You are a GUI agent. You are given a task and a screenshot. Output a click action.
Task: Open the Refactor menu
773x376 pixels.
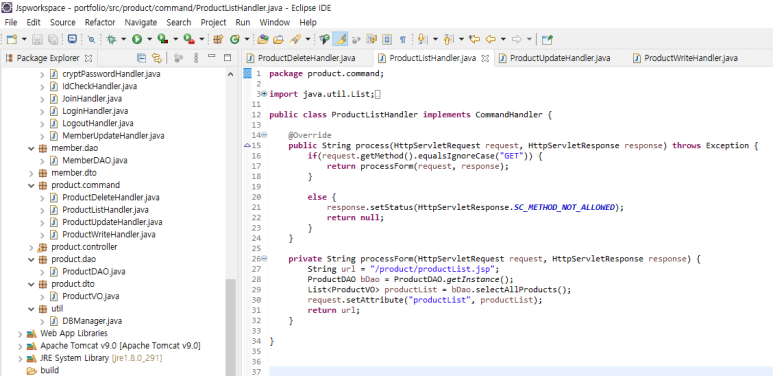(x=100, y=22)
